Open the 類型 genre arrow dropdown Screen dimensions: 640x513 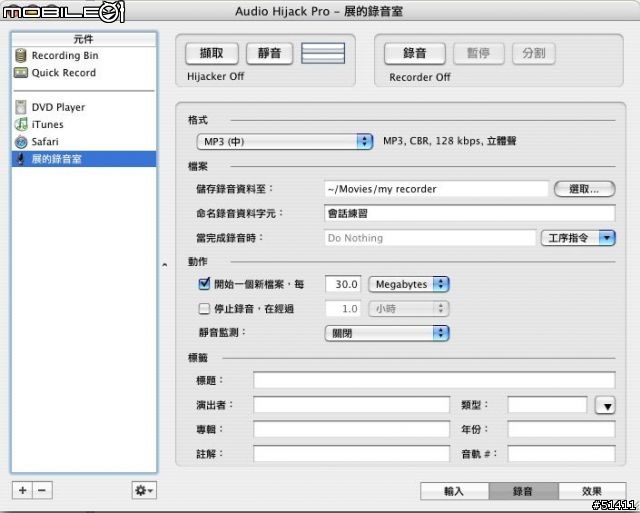click(605, 406)
